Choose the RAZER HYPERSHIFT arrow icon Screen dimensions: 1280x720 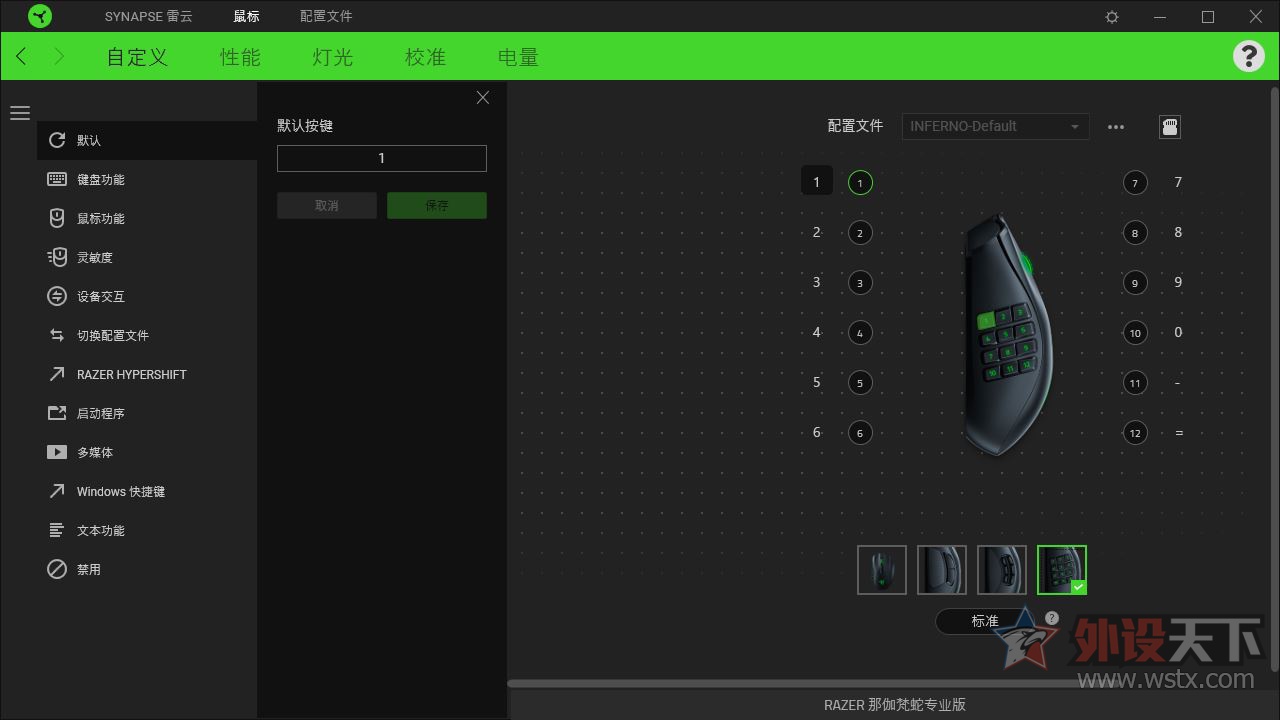pyautogui.click(x=57, y=375)
